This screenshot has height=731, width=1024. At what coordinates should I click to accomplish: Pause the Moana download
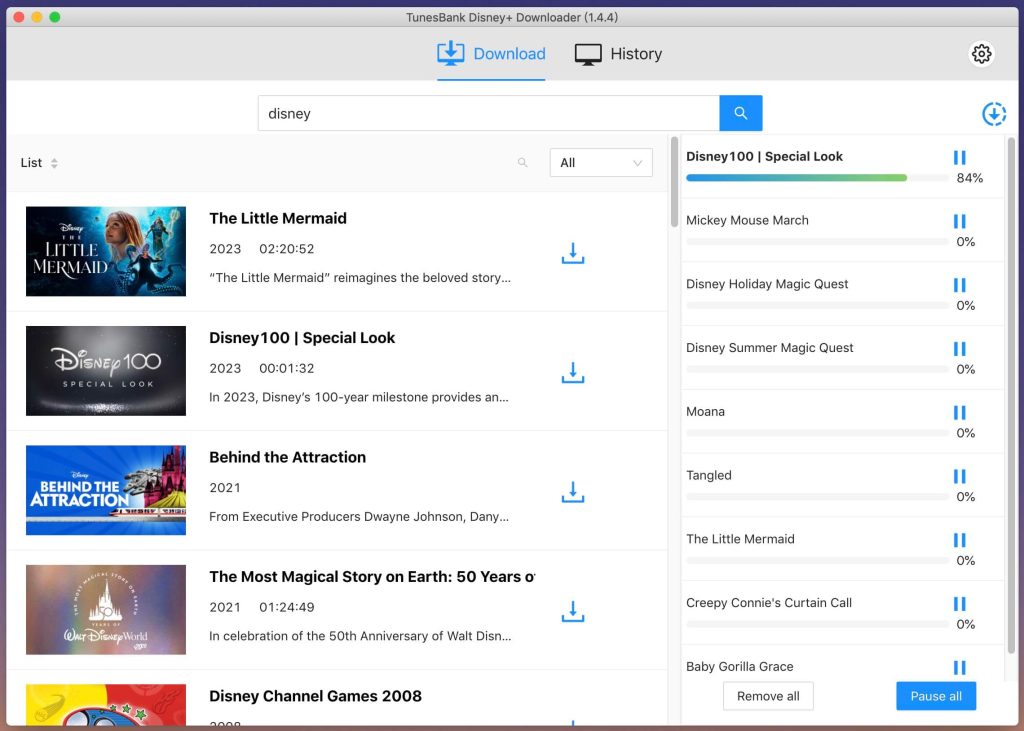(959, 412)
